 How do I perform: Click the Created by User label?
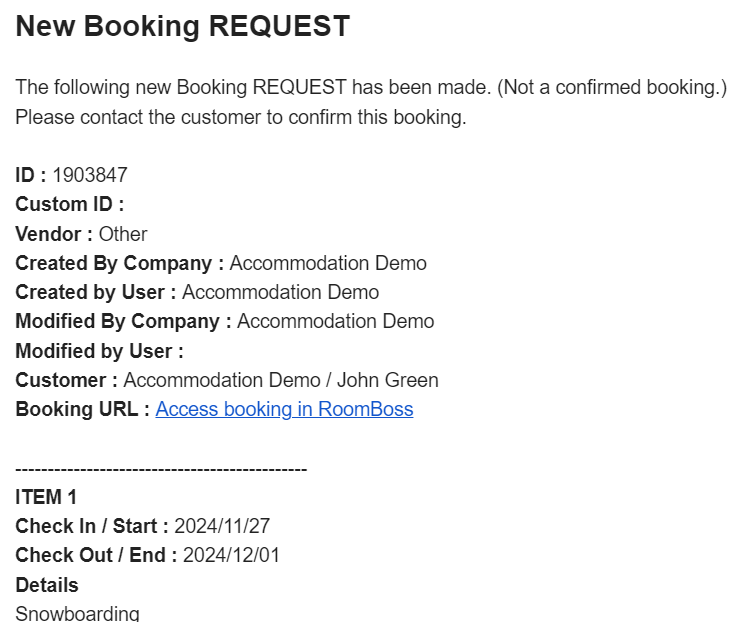point(95,292)
